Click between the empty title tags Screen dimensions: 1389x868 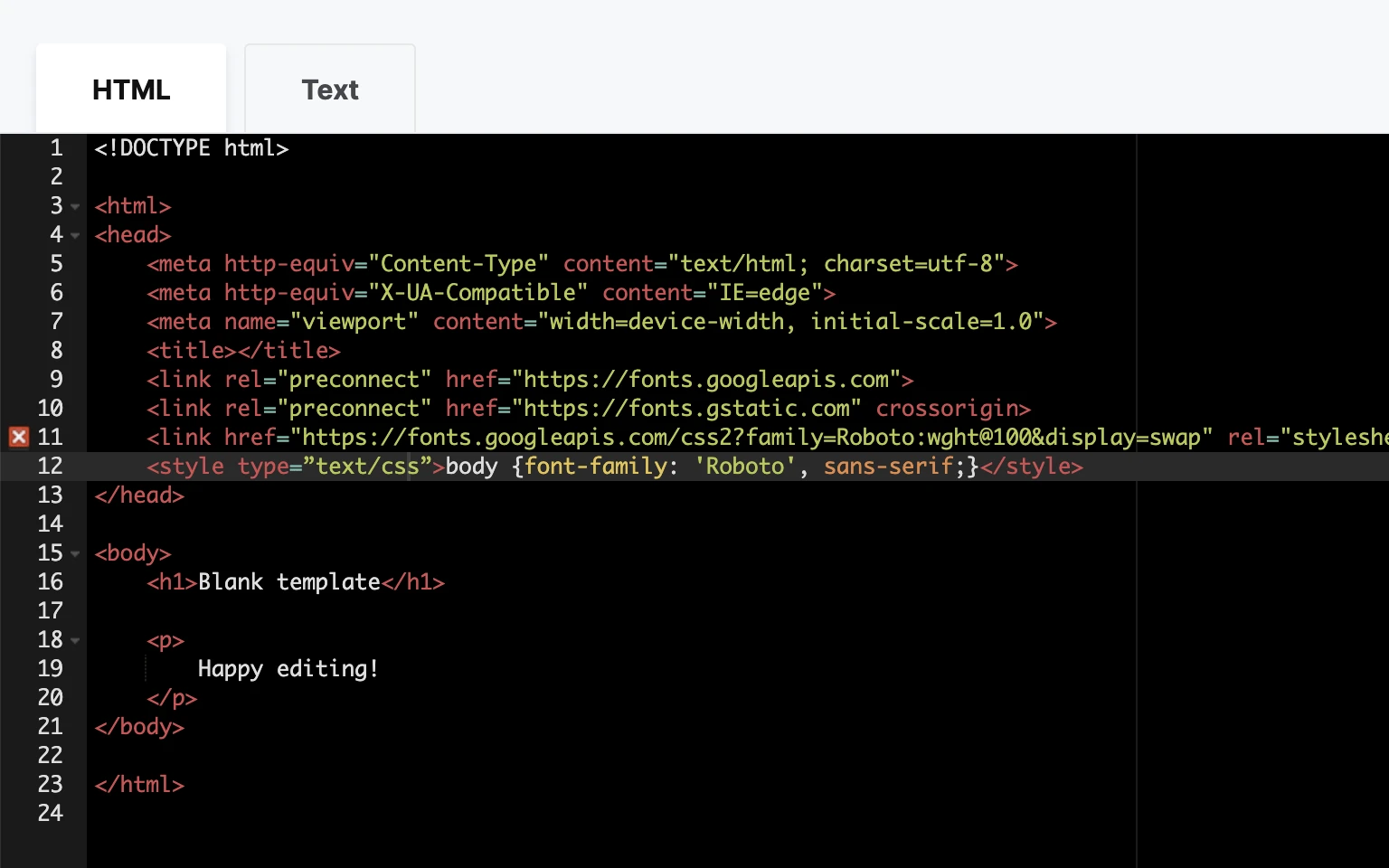click(x=237, y=351)
